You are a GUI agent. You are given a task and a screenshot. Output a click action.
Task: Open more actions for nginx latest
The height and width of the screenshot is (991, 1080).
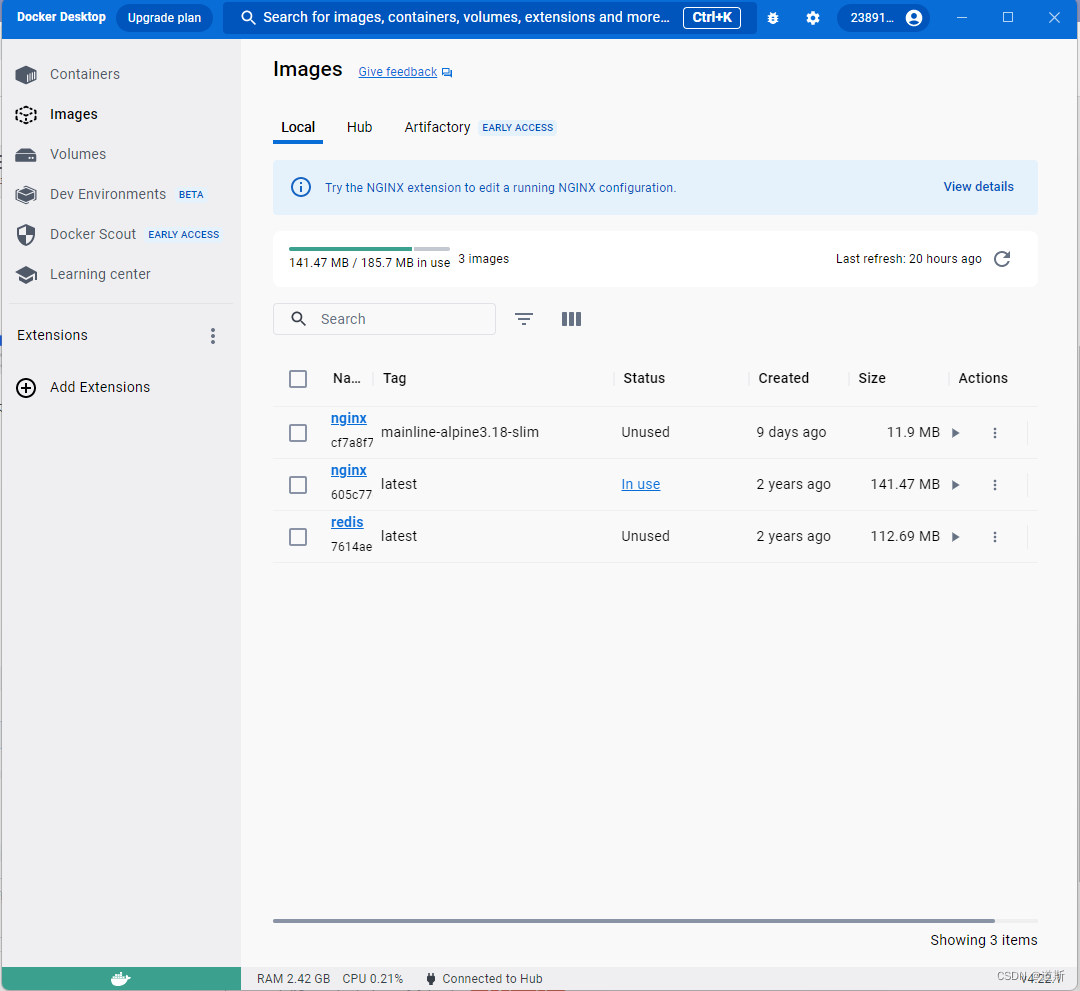tap(995, 485)
